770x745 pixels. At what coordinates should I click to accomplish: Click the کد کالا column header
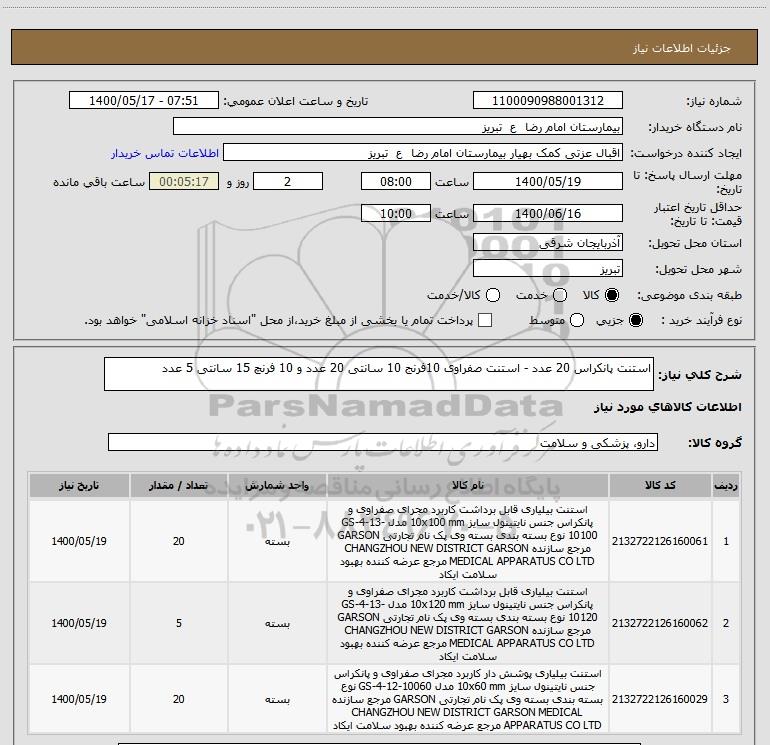[660, 486]
